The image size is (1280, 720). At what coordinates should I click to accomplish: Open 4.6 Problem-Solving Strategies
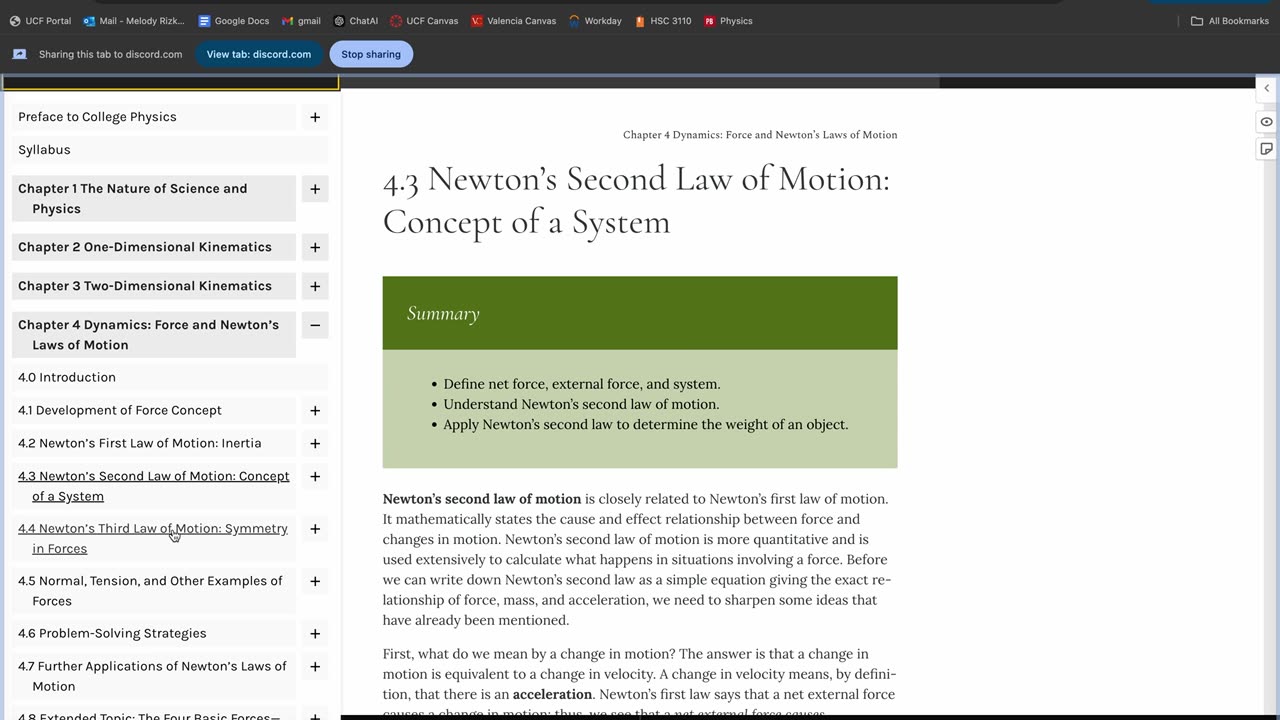pos(112,633)
